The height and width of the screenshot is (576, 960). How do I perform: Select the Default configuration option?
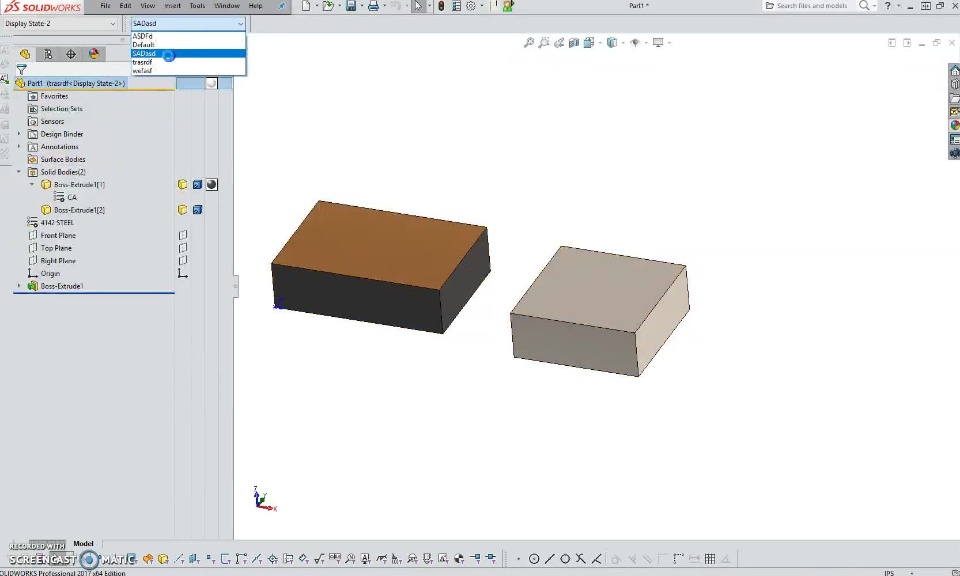point(189,45)
